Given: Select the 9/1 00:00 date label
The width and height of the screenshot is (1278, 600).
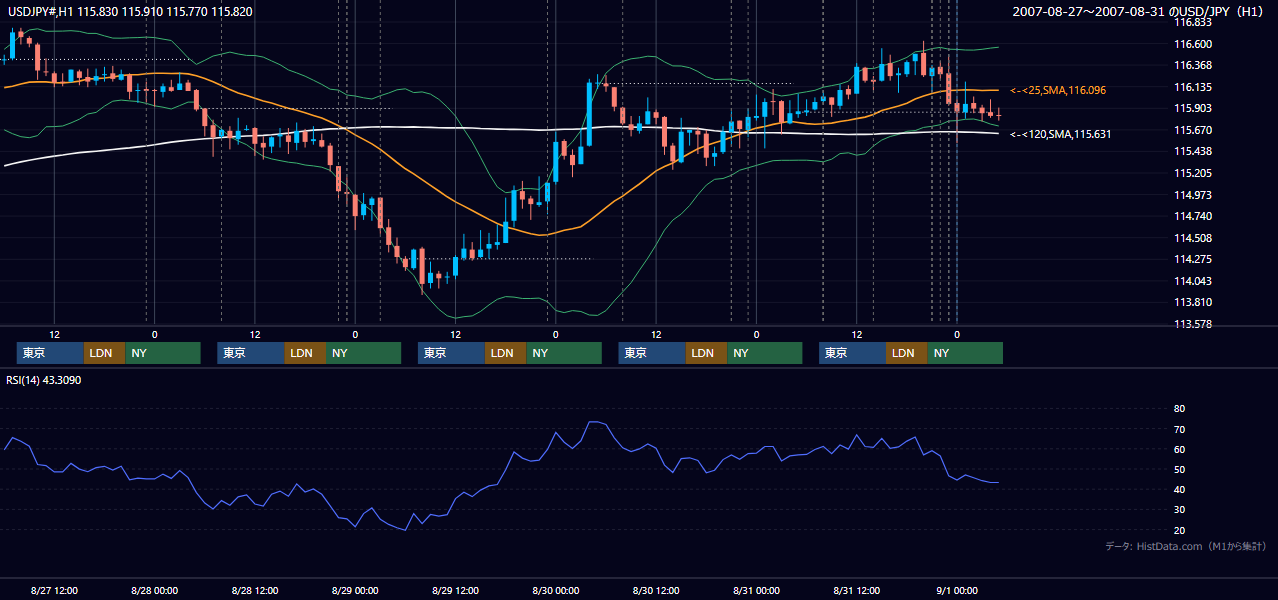Looking at the screenshot, I should [956, 590].
